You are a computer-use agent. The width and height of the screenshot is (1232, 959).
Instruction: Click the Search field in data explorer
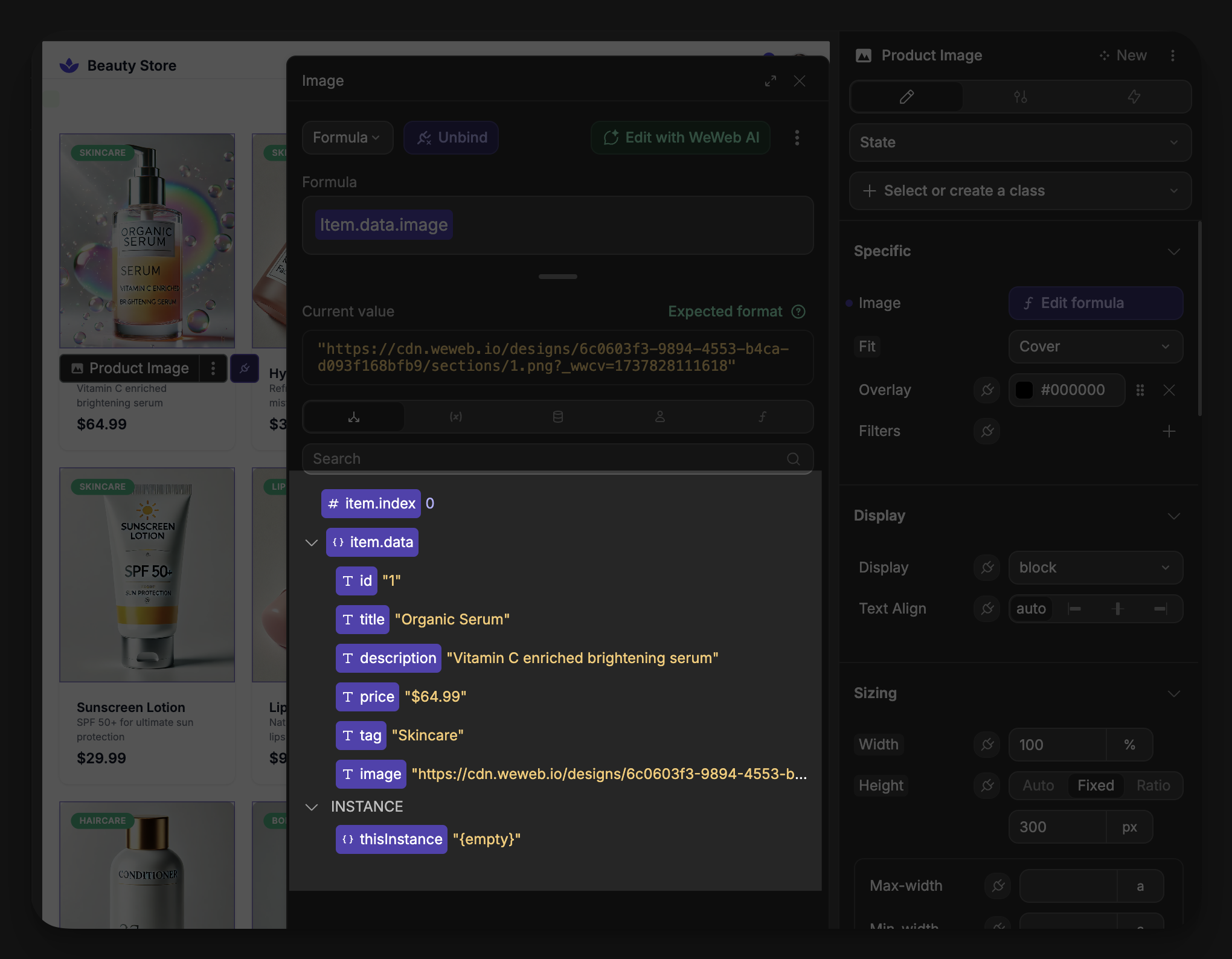tap(544, 459)
